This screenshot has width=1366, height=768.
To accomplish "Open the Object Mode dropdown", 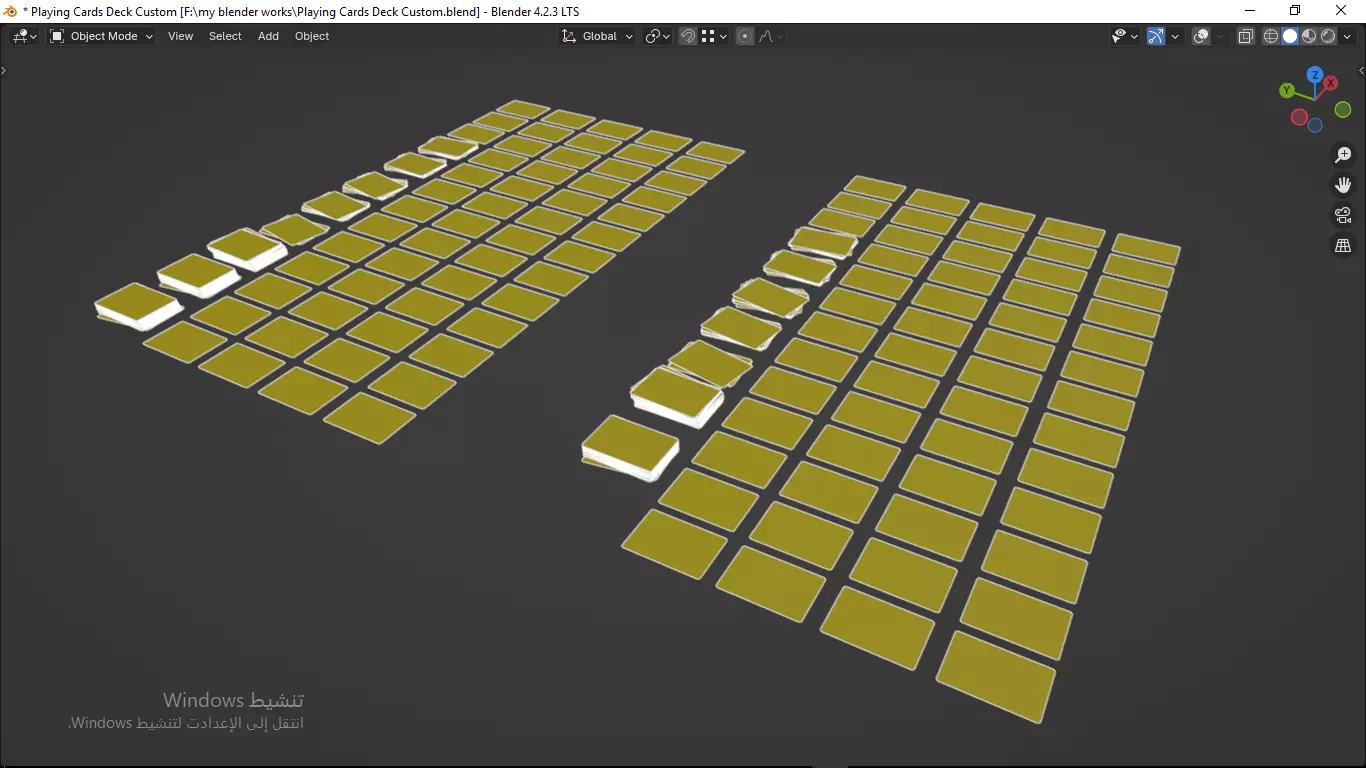I will 101,36.
